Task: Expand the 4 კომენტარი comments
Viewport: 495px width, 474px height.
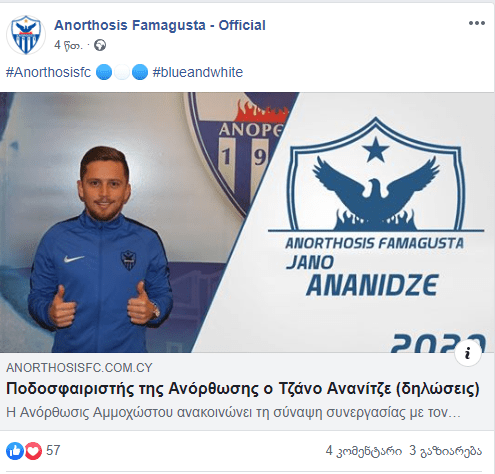Action: pyautogui.click(x=364, y=451)
